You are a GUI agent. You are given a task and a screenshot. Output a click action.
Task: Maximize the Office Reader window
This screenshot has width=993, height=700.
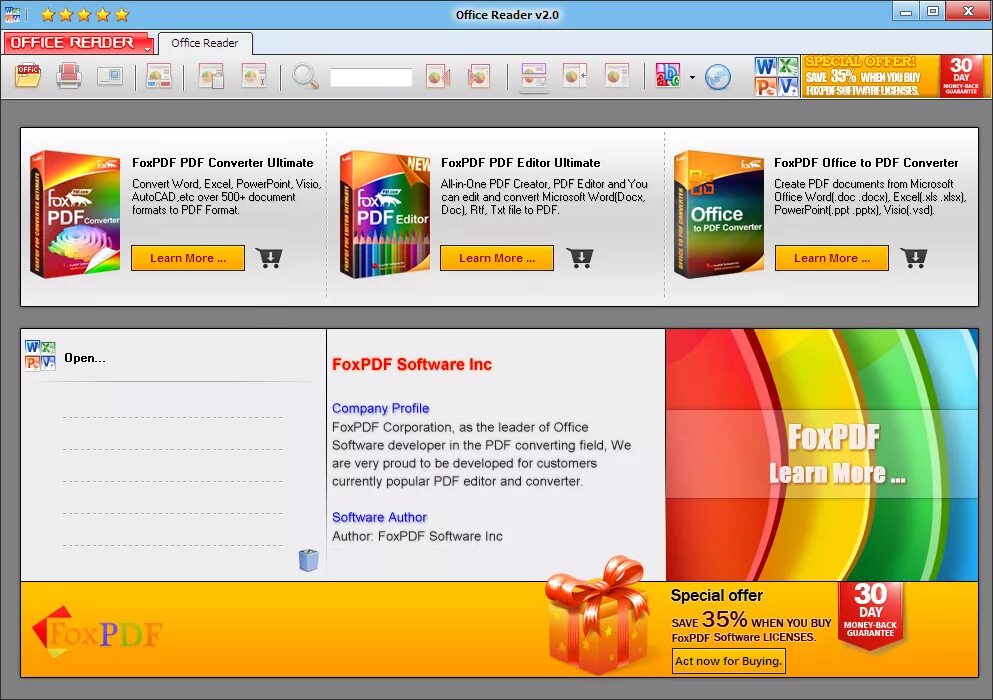click(932, 11)
